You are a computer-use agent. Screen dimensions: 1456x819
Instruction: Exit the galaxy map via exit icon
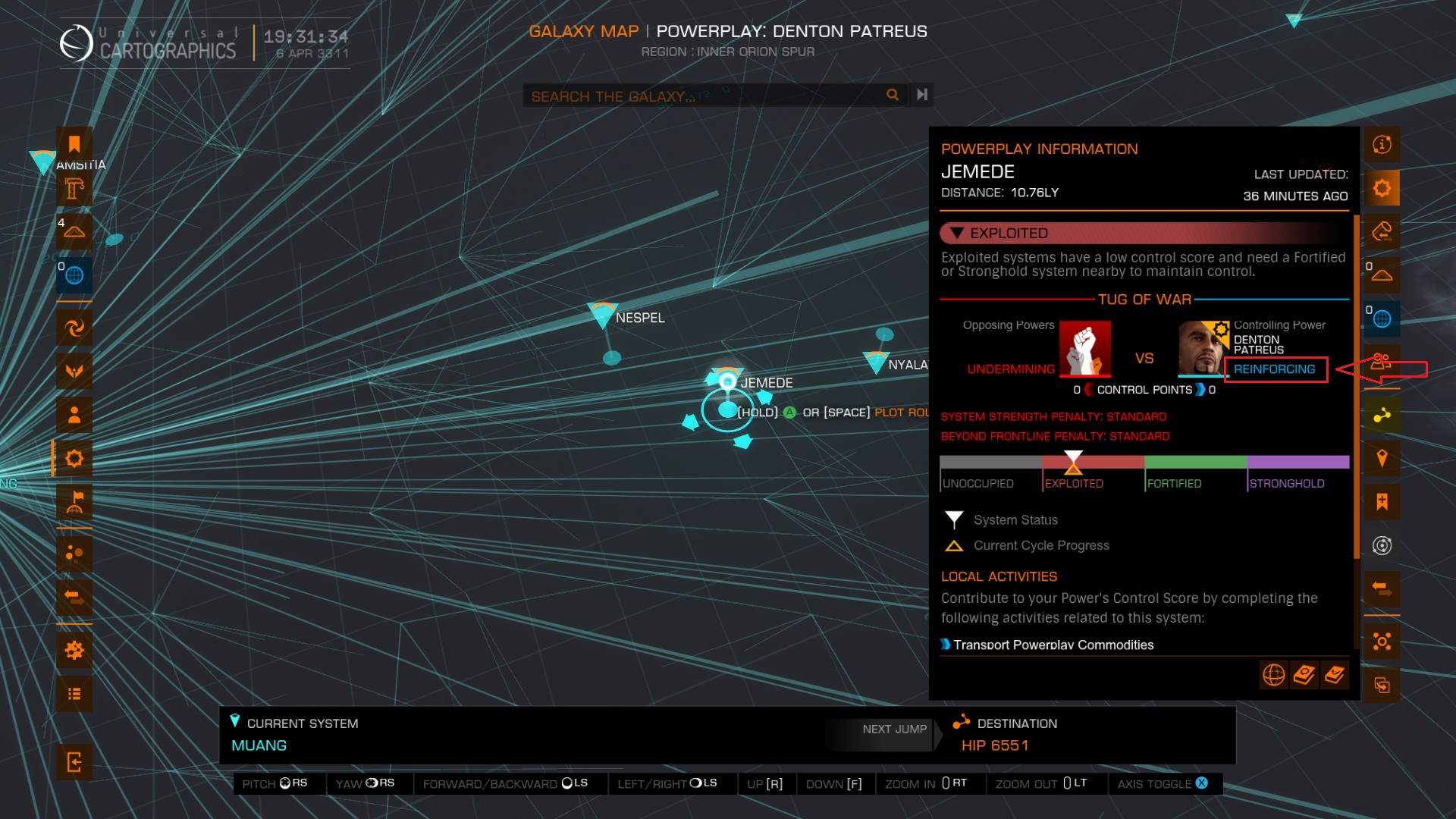74,762
